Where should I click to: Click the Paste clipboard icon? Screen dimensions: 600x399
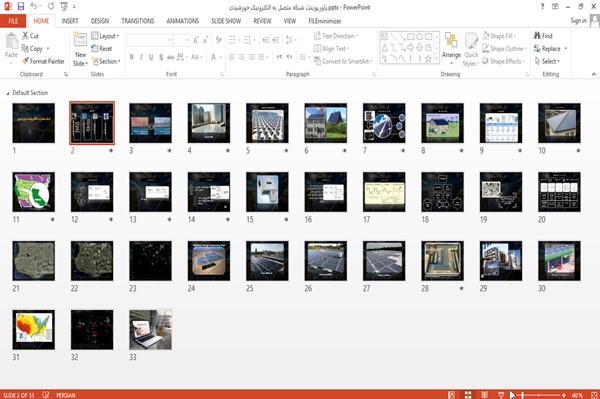coord(11,41)
